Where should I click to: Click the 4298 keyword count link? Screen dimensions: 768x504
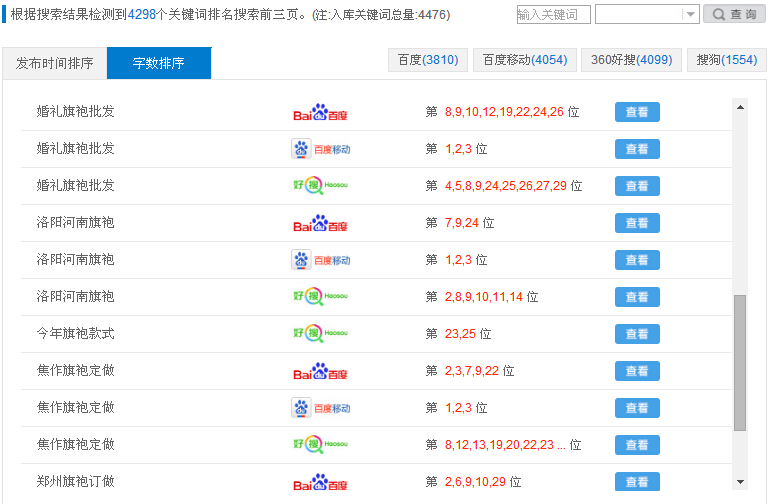pyautogui.click(x=142, y=15)
